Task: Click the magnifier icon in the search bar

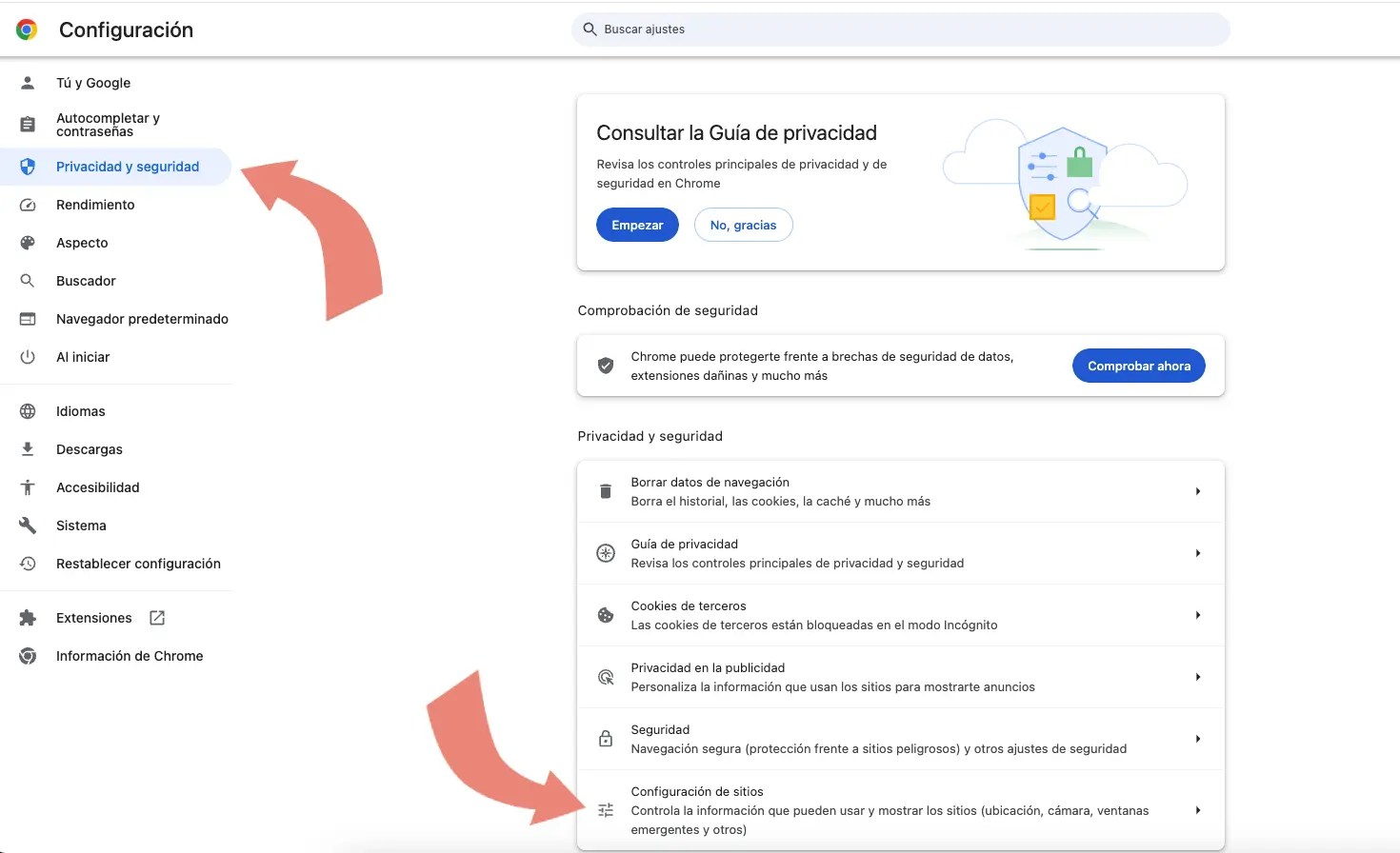Action: click(590, 30)
